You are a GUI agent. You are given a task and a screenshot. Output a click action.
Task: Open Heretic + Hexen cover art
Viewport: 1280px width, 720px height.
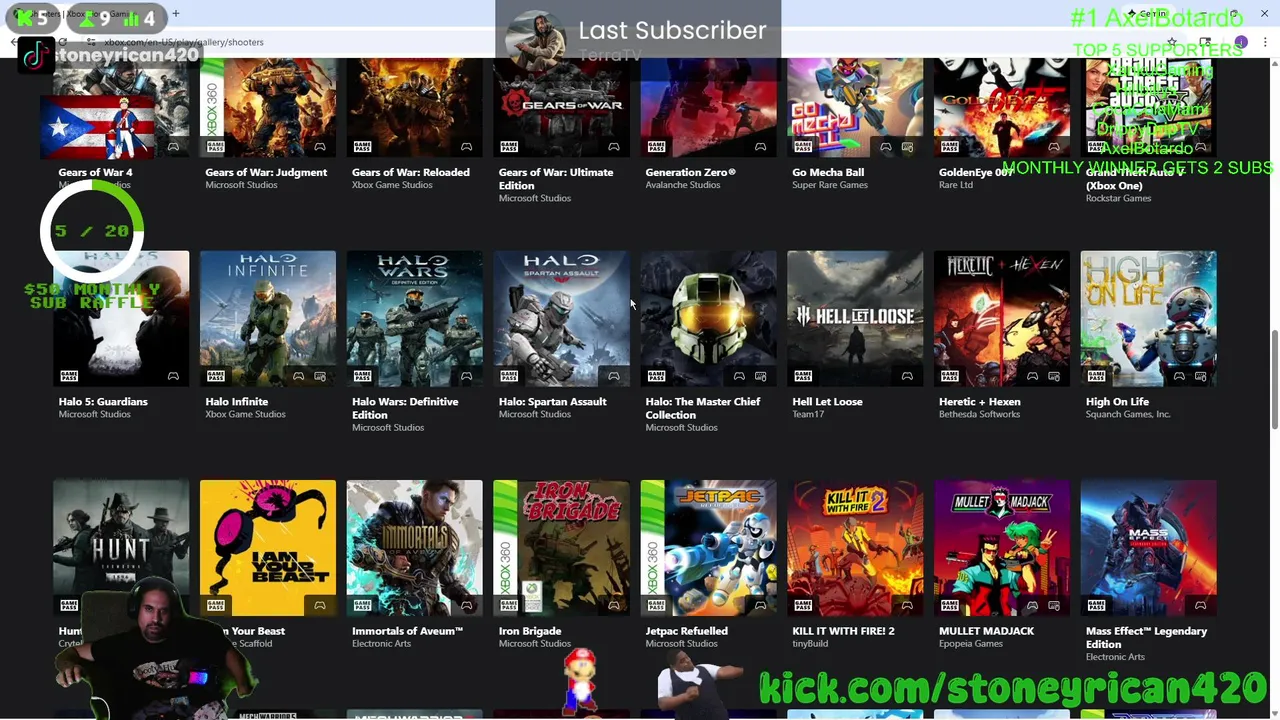(1002, 318)
